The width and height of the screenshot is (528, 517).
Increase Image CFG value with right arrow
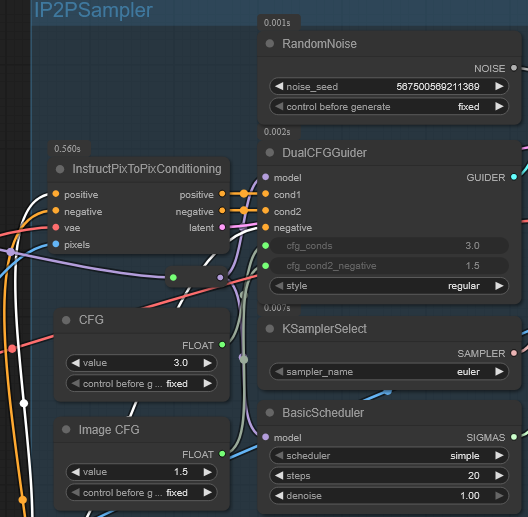coord(208,472)
